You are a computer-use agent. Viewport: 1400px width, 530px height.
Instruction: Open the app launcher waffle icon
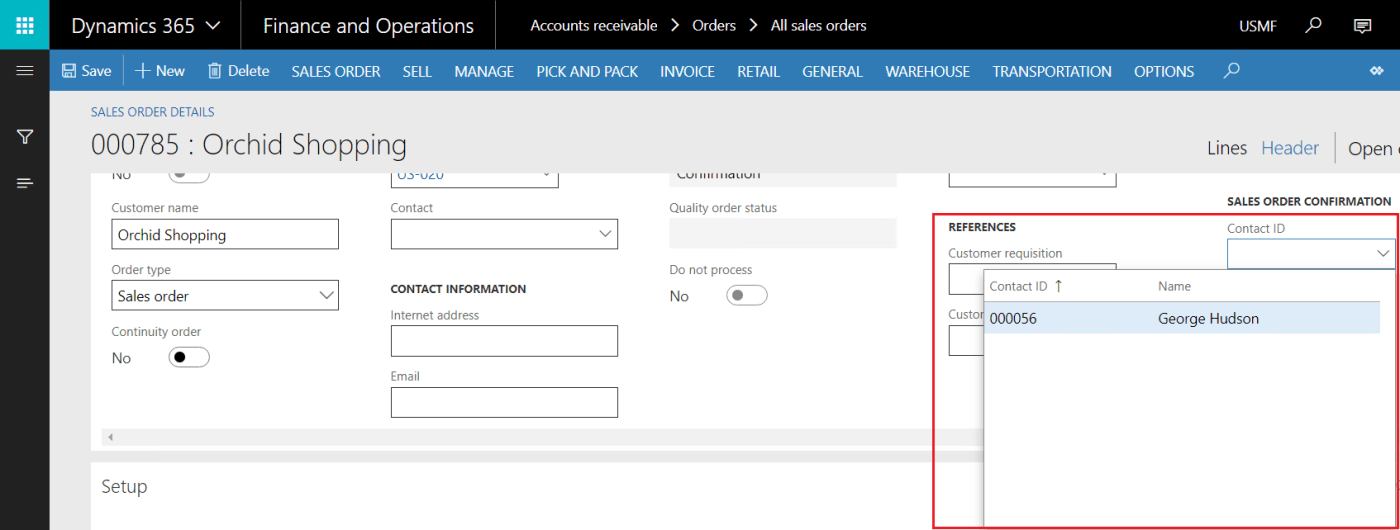coord(24,25)
